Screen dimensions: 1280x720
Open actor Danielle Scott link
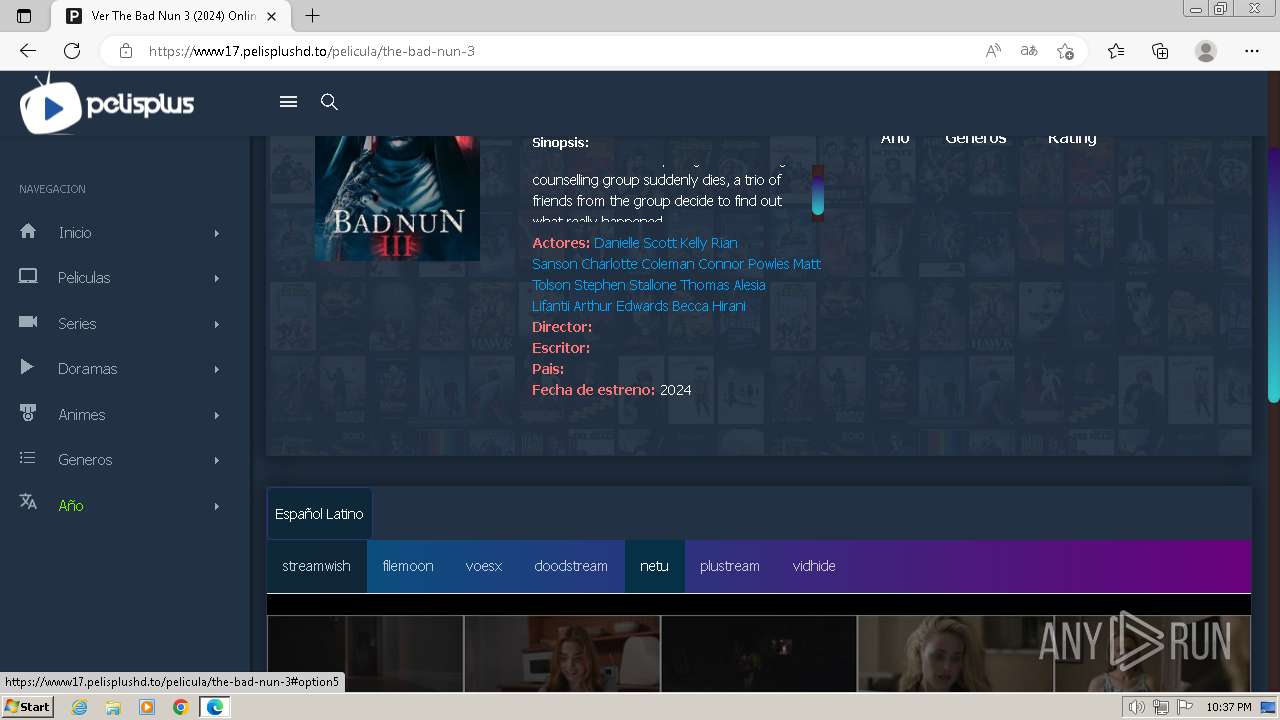(x=635, y=243)
